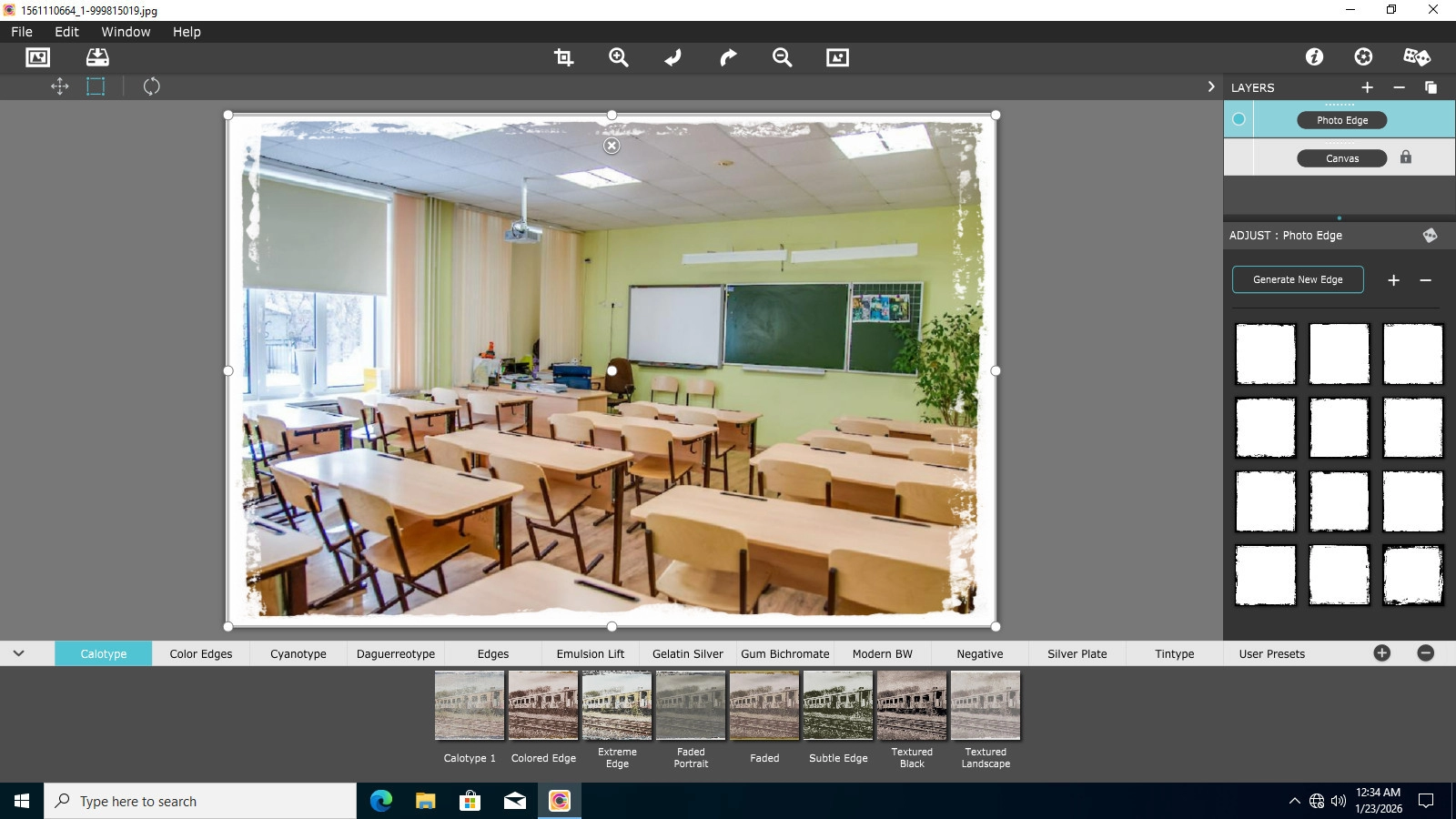Collapse the Layers side panel arrow
The width and height of the screenshot is (1456, 819).
pyautogui.click(x=1211, y=86)
